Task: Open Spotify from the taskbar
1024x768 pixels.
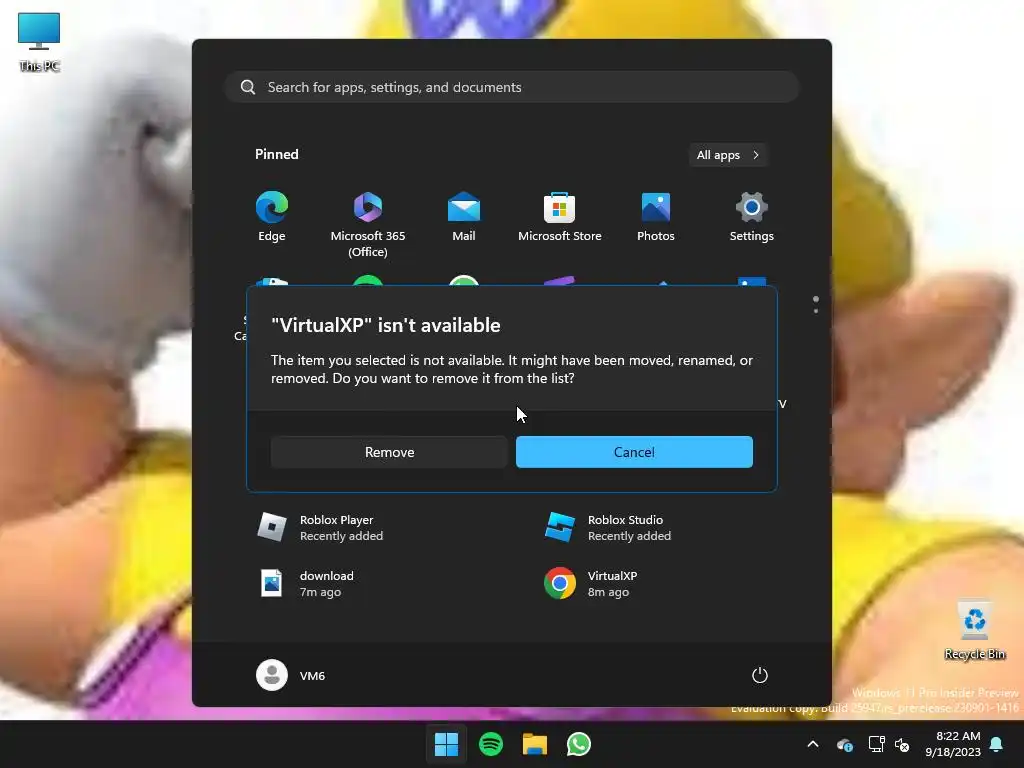Action: [490, 744]
